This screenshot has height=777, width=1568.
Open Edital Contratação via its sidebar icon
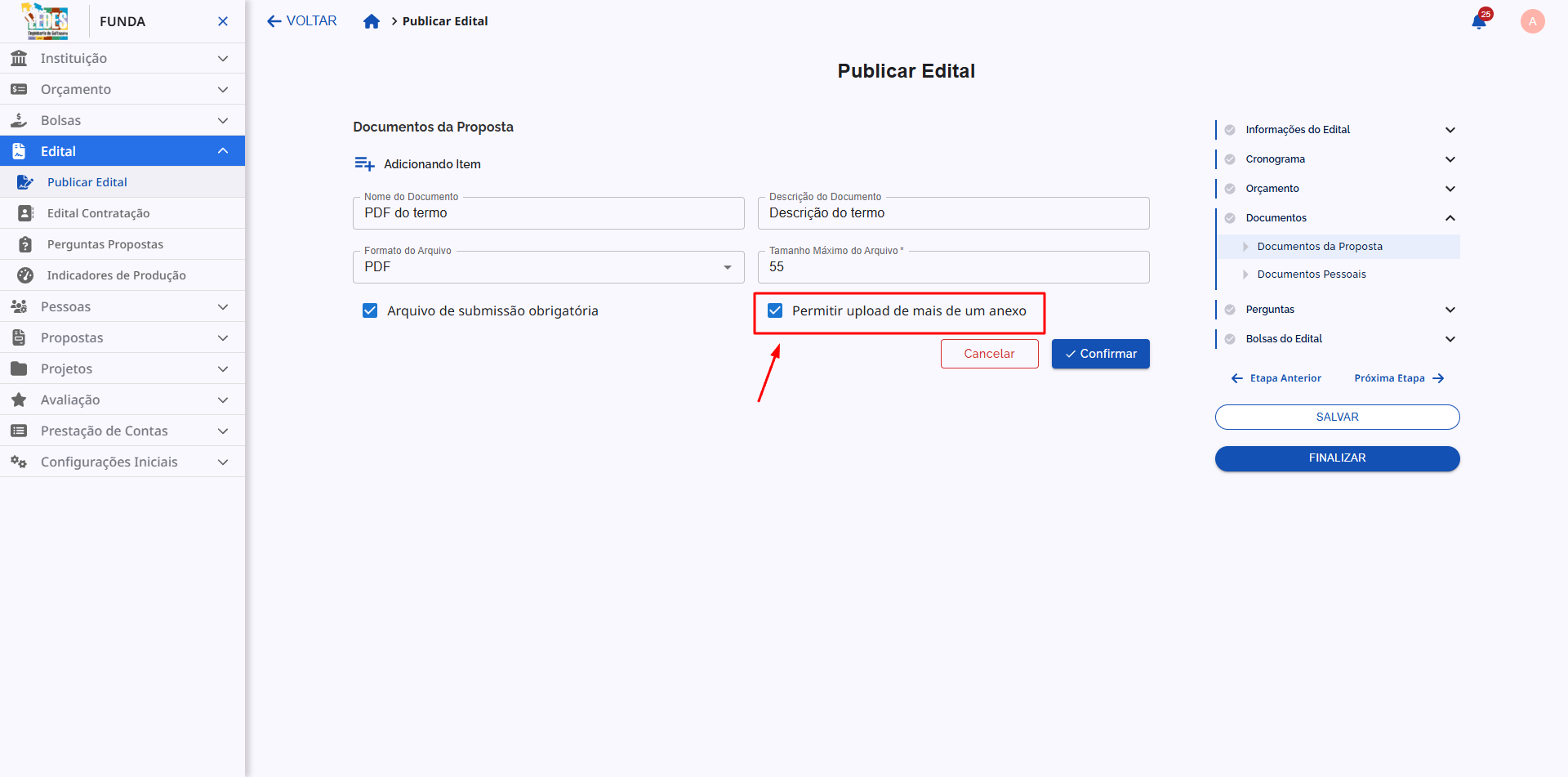25,212
